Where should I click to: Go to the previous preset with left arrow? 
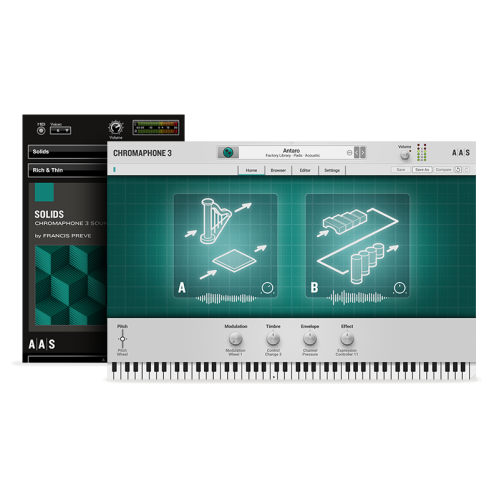pyautogui.click(x=356, y=153)
